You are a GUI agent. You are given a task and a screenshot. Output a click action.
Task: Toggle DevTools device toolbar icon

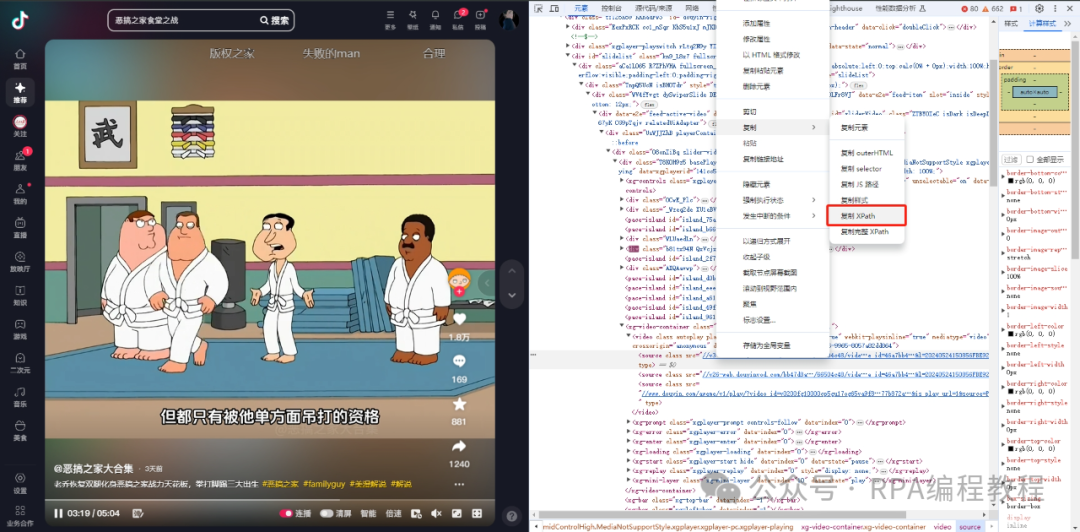(554, 8)
